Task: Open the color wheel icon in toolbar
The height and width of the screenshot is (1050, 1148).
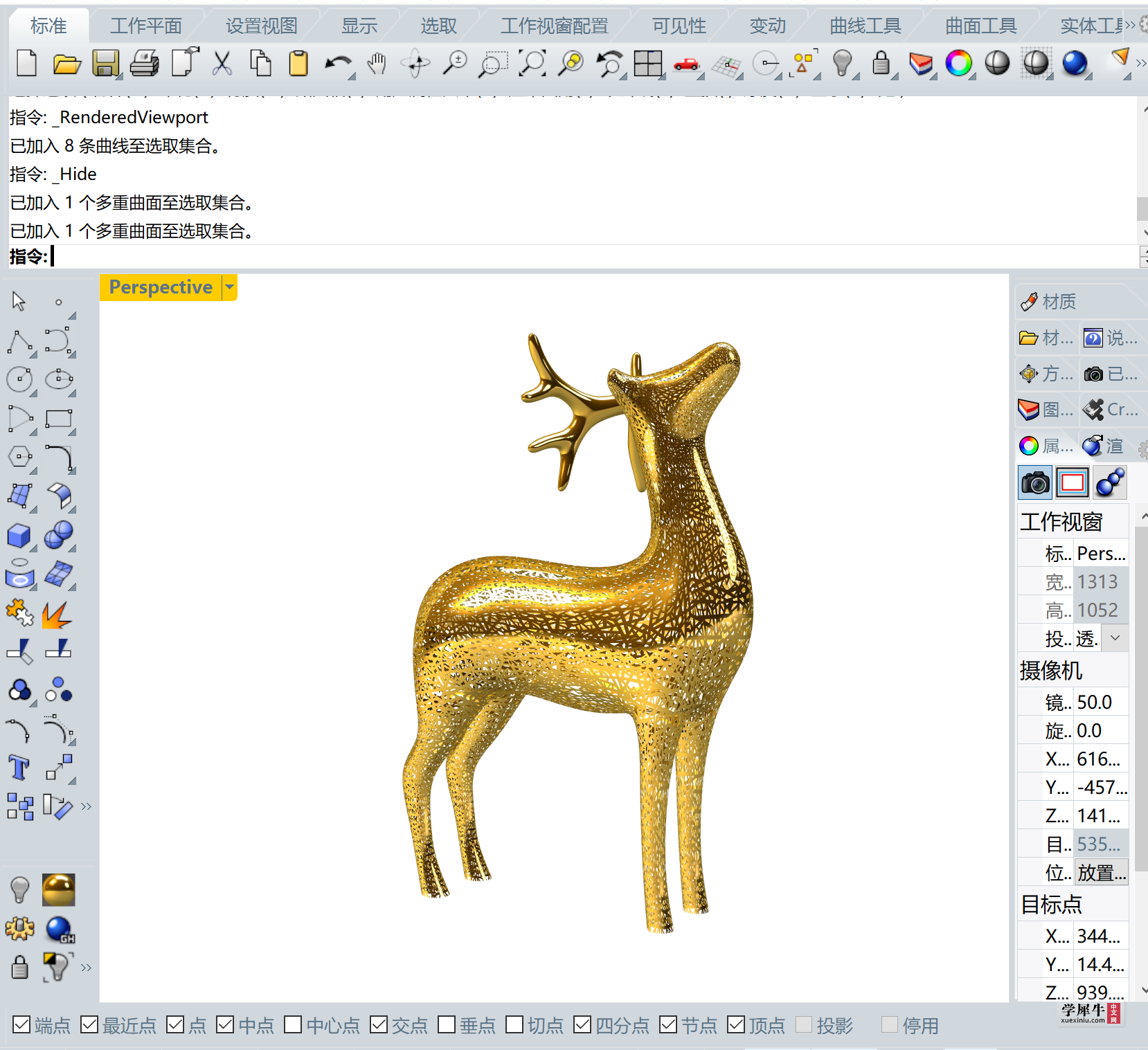Action: [959, 64]
